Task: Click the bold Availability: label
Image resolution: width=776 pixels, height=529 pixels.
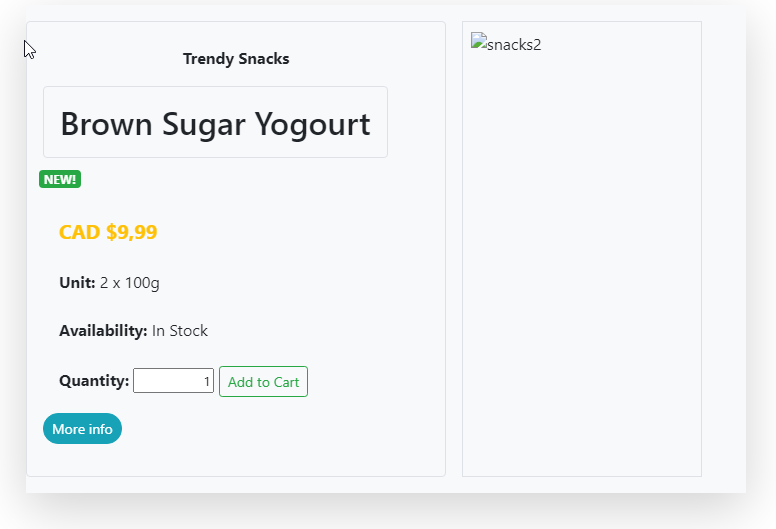Action: [x=103, y=331]
